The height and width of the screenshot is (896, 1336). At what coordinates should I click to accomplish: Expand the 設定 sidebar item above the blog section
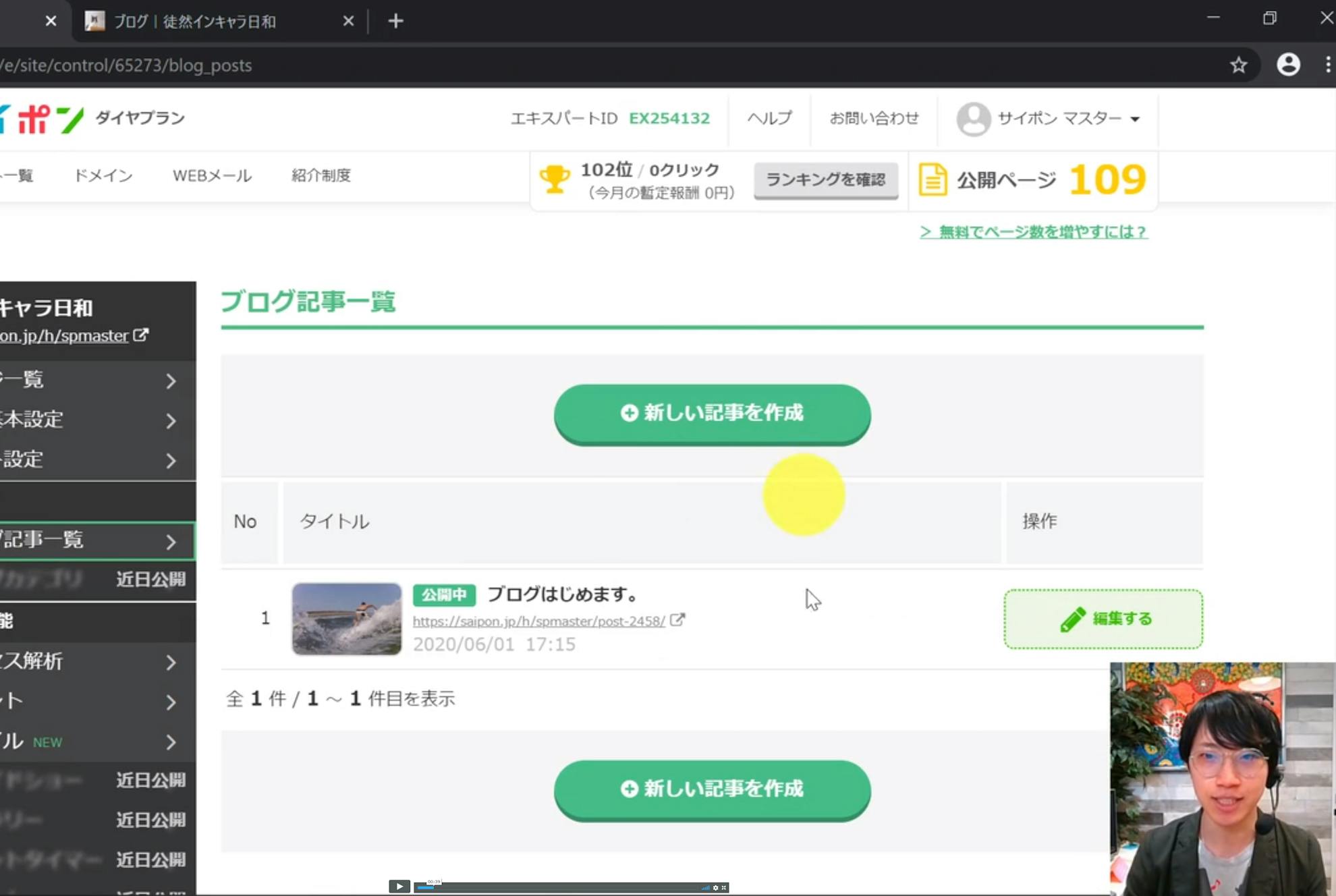coord(98,460)
